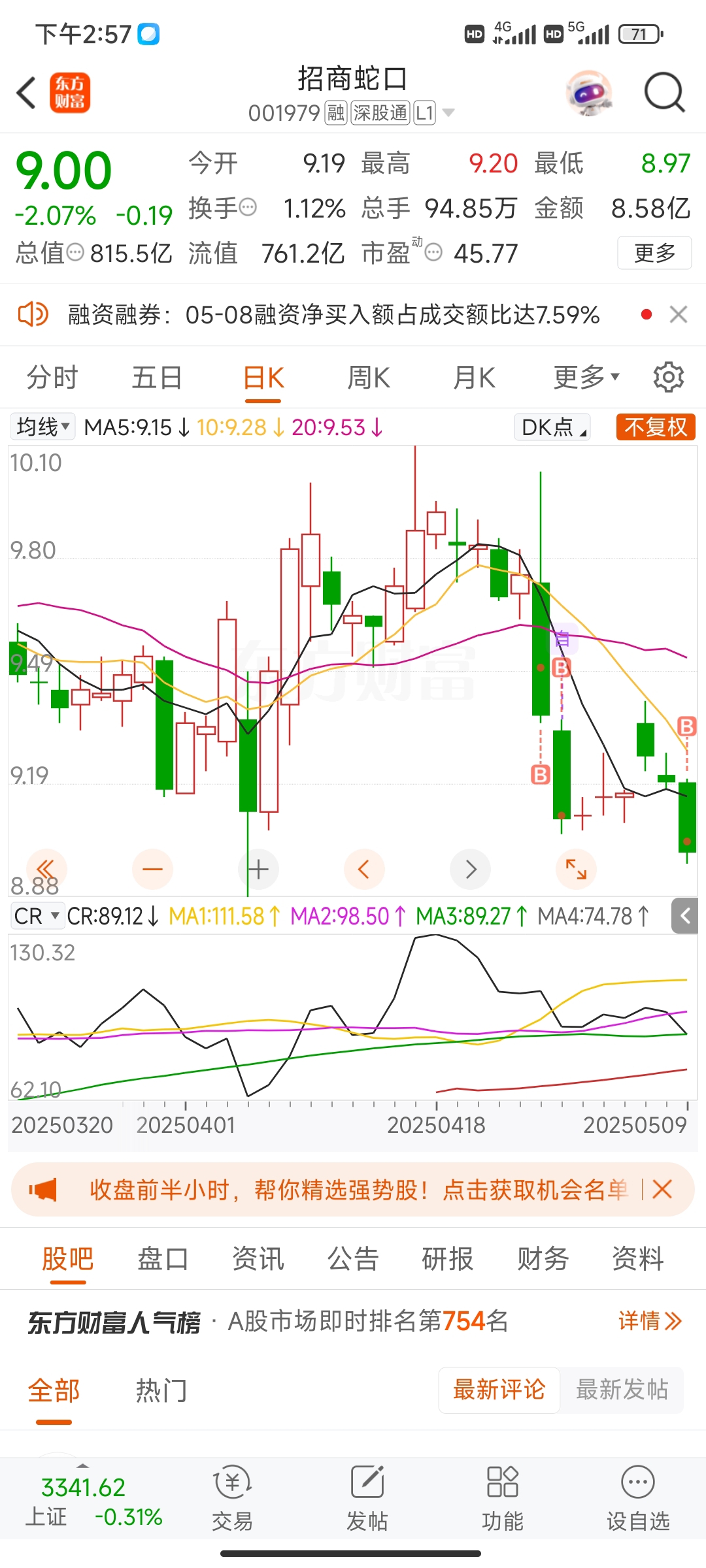Select the 日K chart tab
This screenshot has width=706, height=1568.
click(x=263, y=378)
